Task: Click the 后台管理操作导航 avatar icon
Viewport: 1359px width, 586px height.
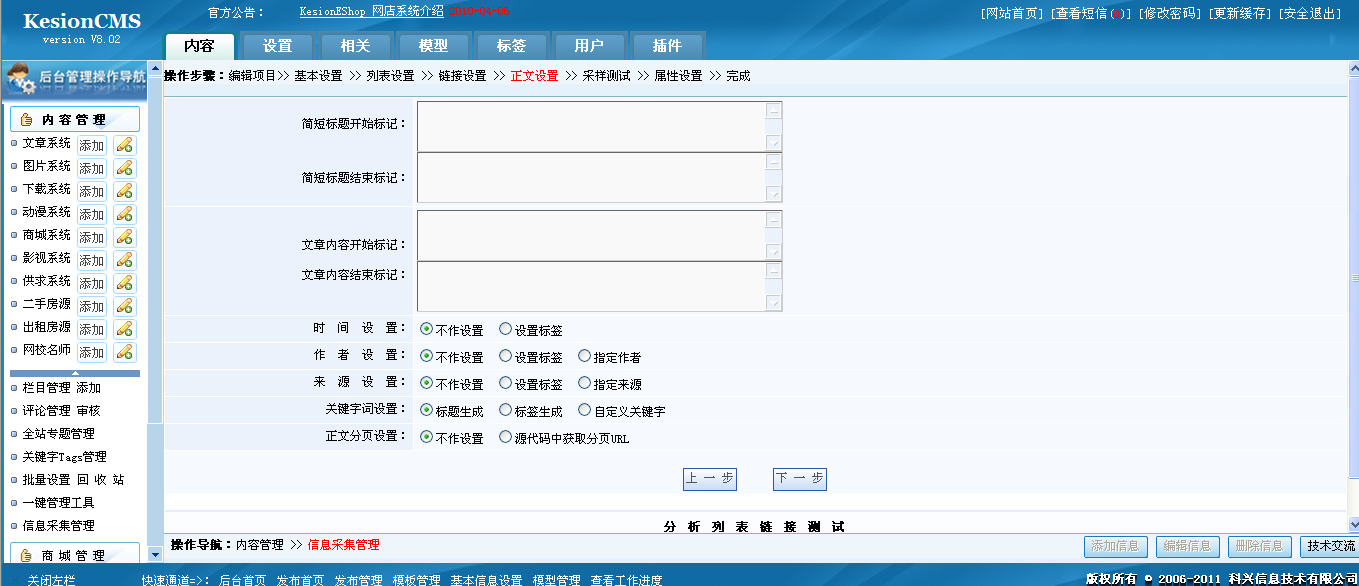Action: tap(20, 78)
